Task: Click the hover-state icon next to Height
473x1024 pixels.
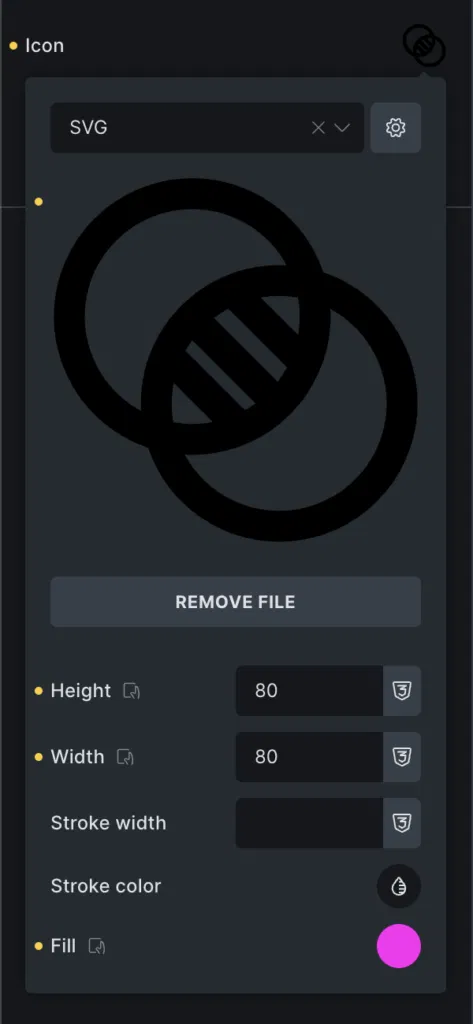Action: 132,691
